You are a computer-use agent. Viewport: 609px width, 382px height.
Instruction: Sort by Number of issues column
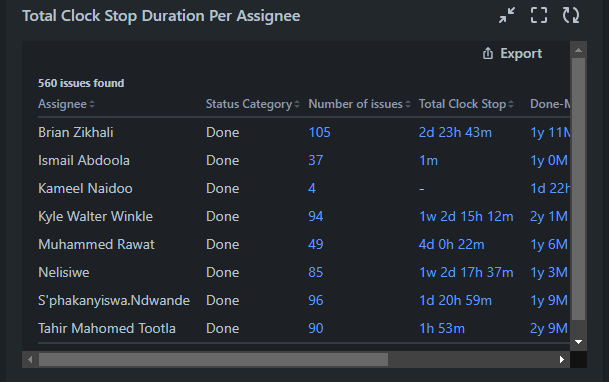(x=359, y=104)
